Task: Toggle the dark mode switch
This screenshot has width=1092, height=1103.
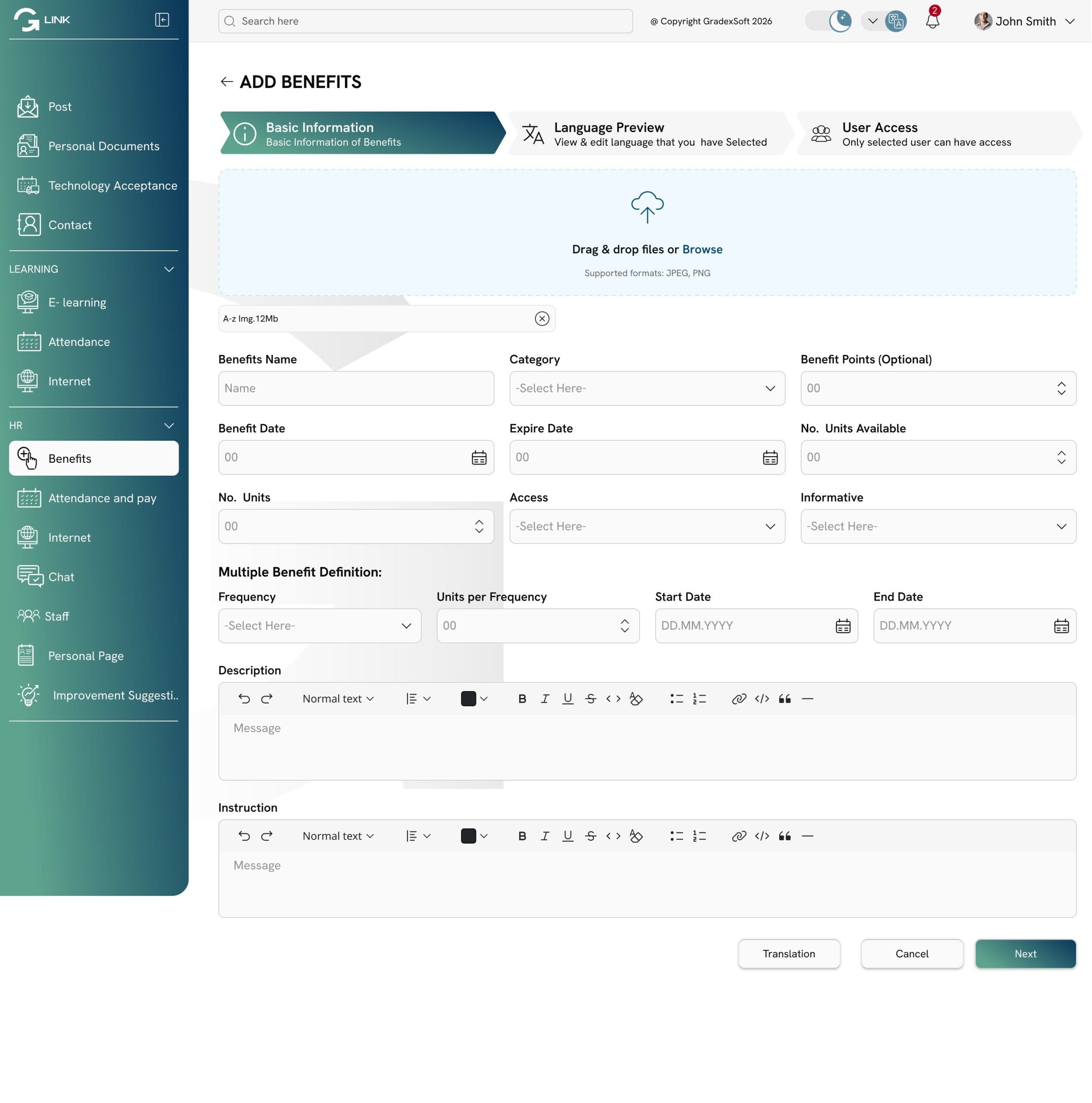Action: click(828, 21)
